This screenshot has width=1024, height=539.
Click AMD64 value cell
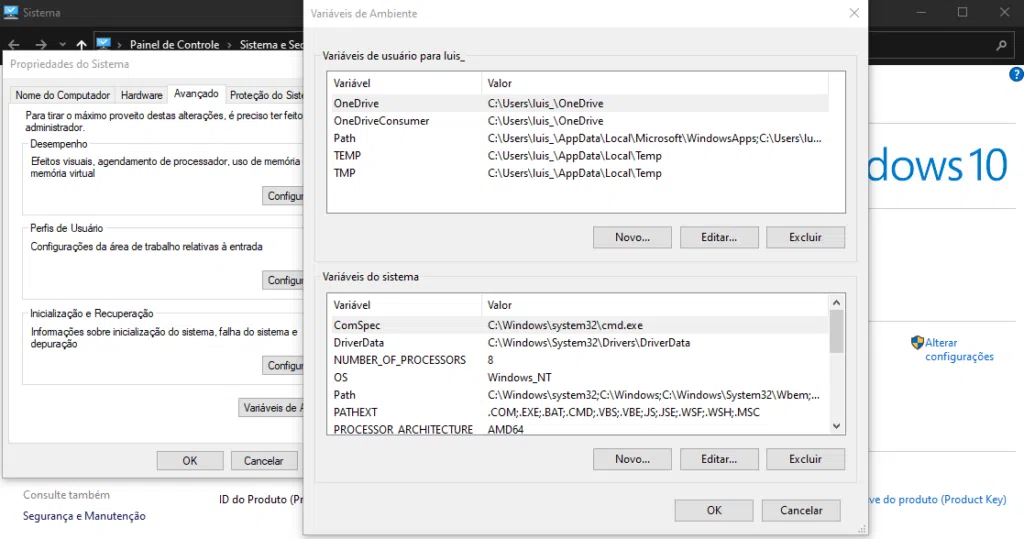(x=505, y=429)
